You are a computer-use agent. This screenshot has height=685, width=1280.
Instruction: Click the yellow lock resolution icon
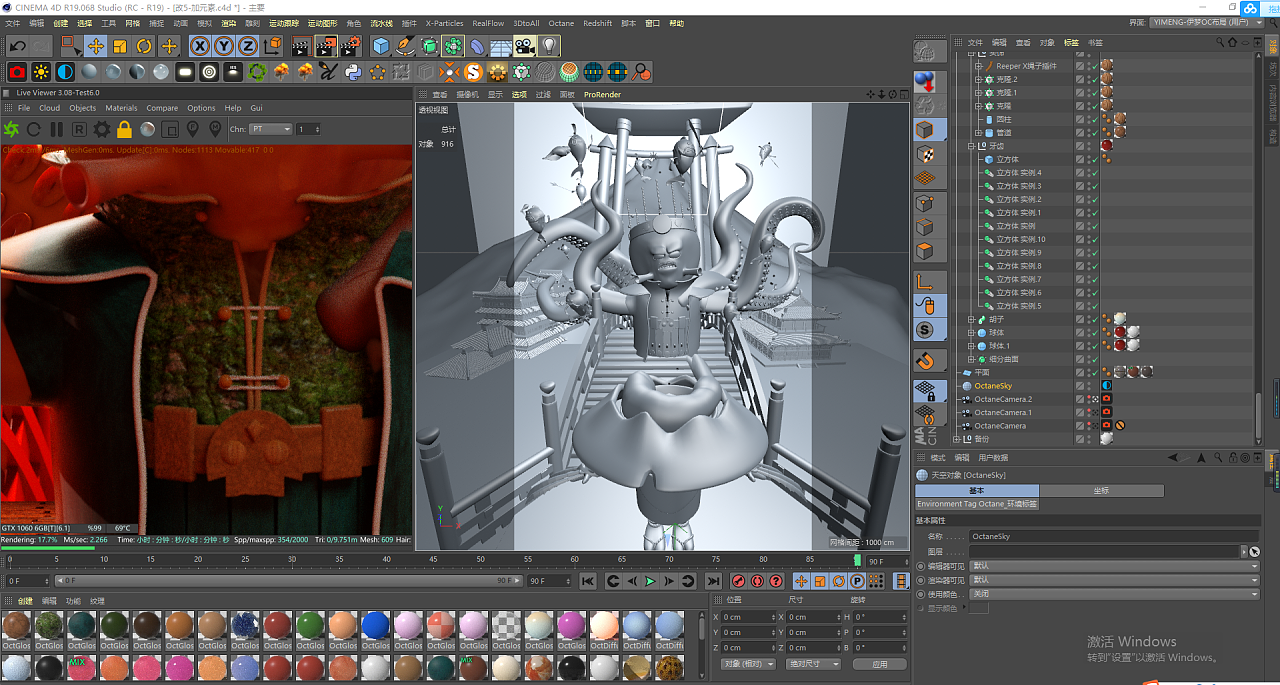[124, 129]
